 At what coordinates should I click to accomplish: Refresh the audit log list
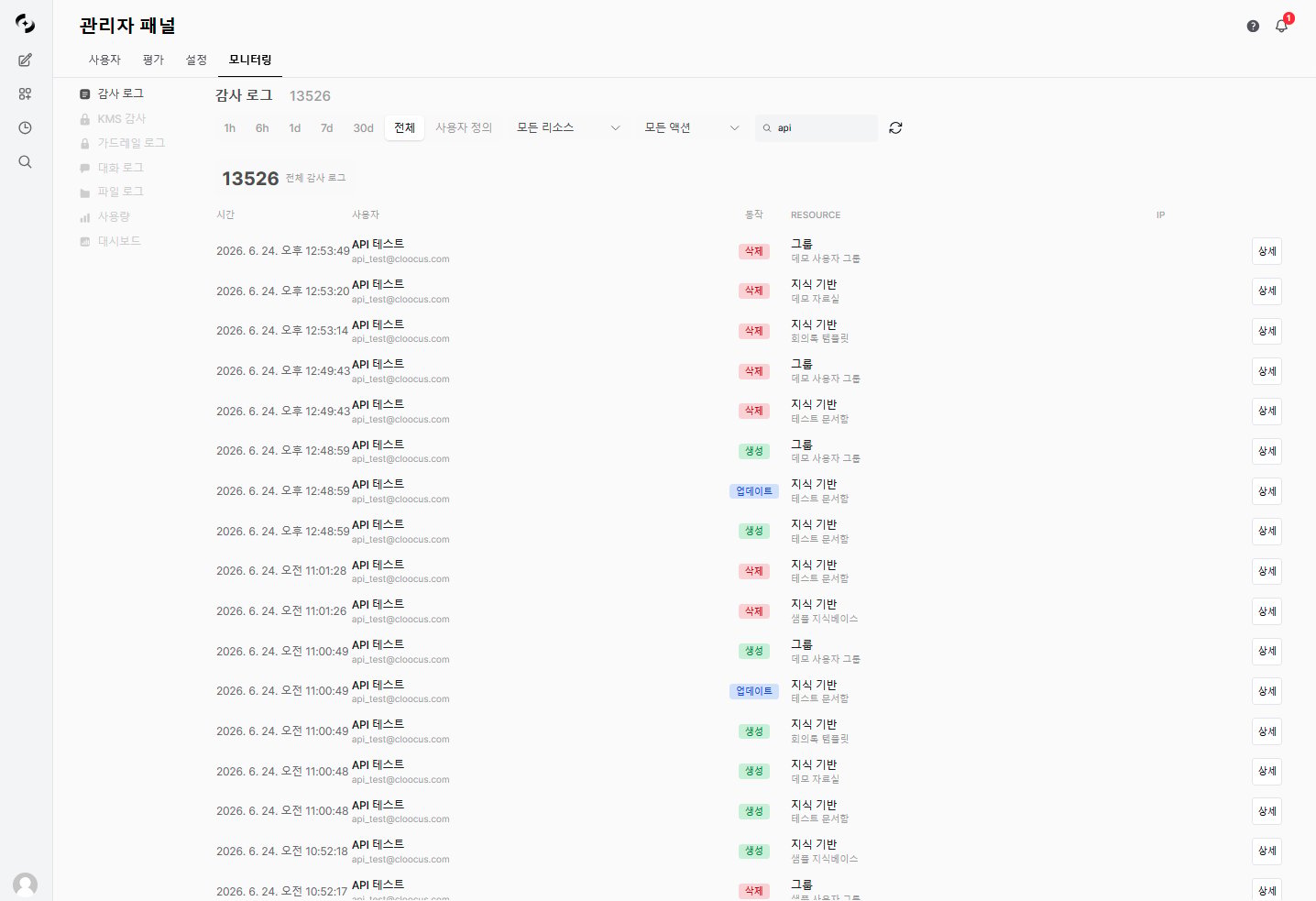tap(895, 127)
